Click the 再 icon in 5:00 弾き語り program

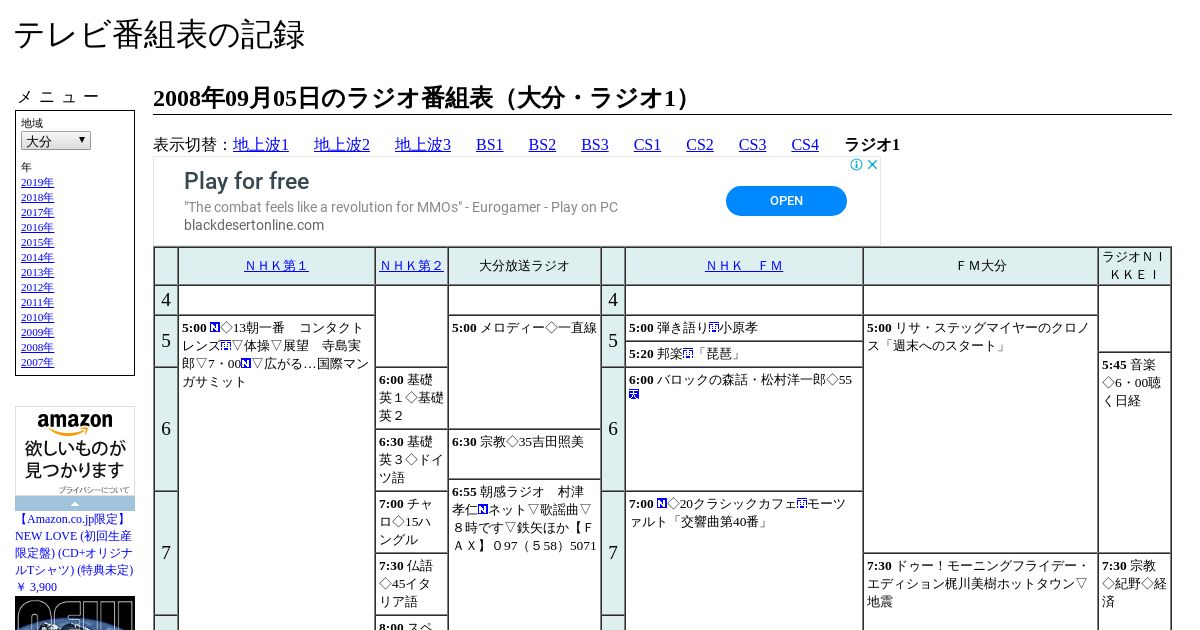(x=714, y=328)
